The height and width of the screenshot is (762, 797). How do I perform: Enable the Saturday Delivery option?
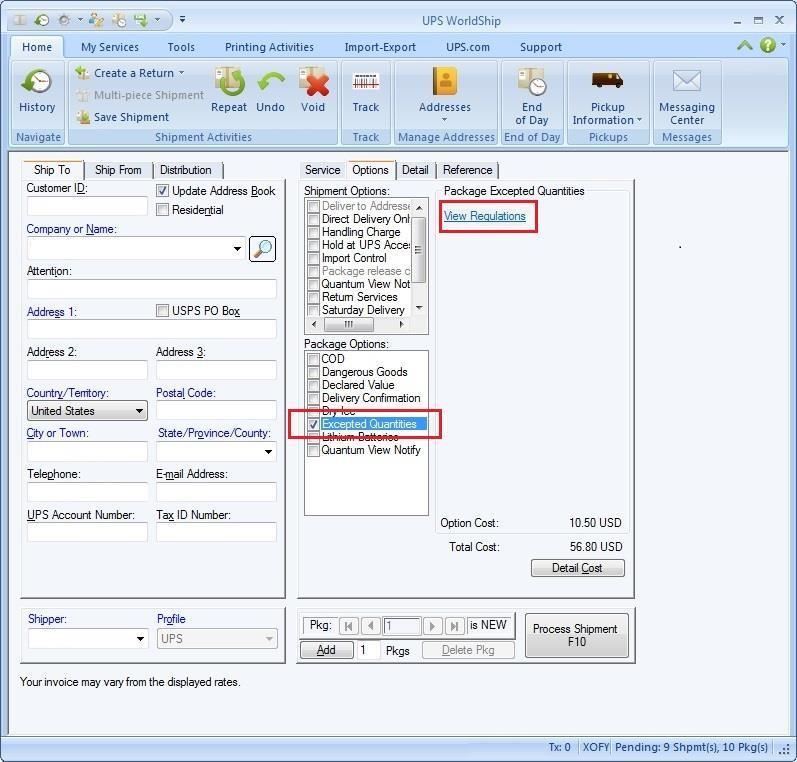point(314,310)
